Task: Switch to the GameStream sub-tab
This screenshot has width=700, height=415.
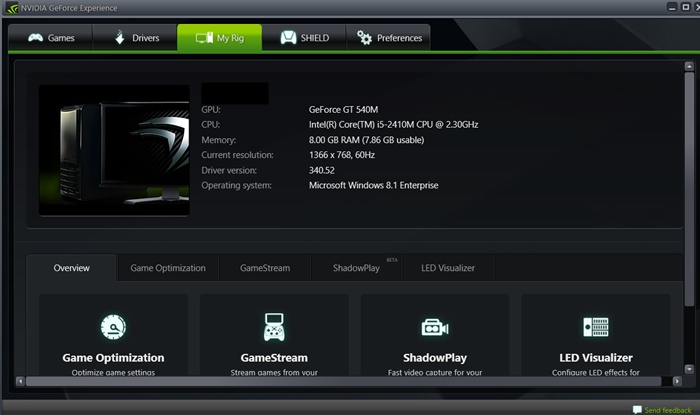Action: point(265,268)
